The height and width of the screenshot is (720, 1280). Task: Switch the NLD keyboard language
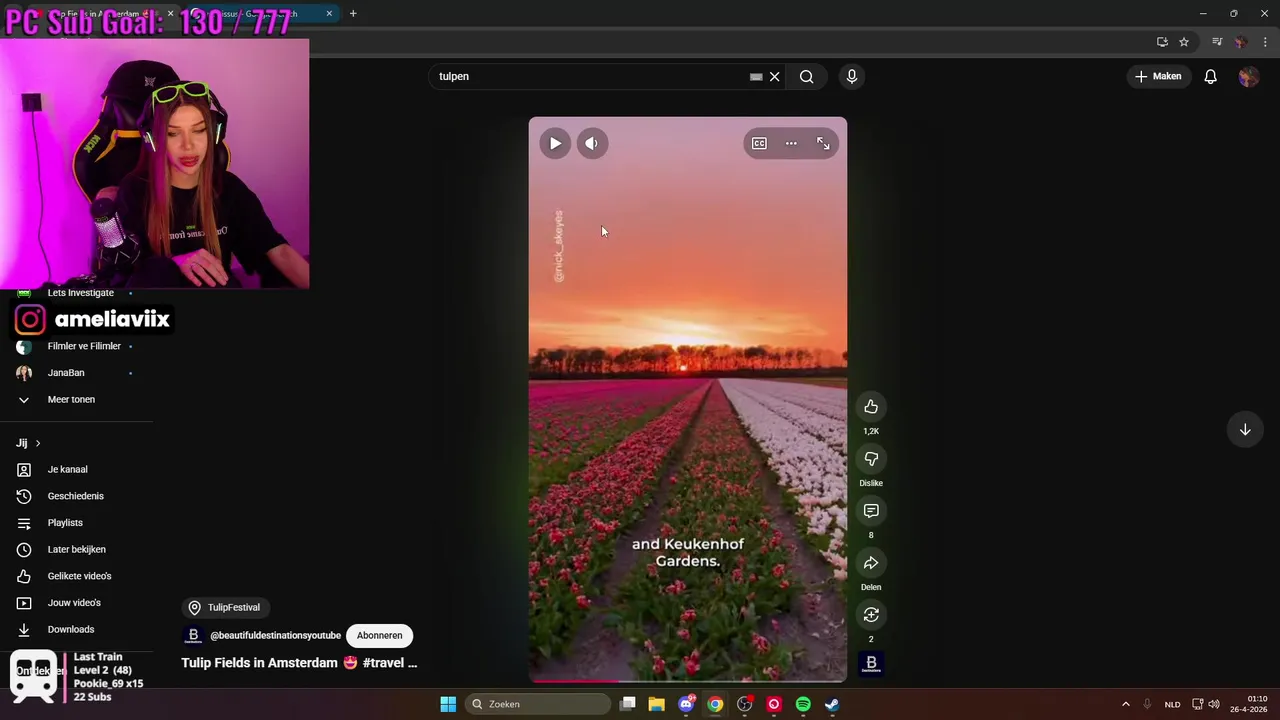[x=1172, y=704]
